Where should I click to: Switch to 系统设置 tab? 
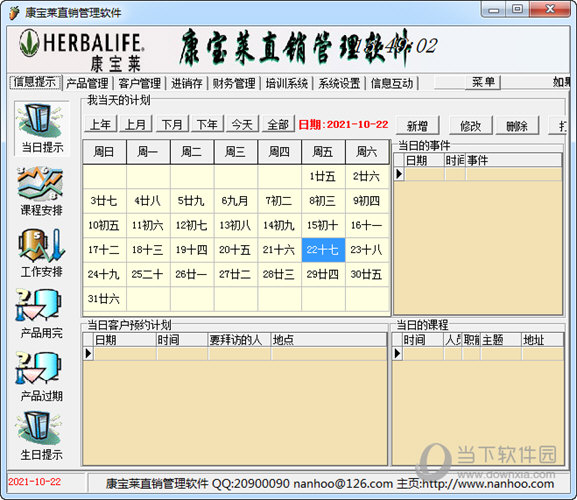pyautogui.click(x=339, y=84)
